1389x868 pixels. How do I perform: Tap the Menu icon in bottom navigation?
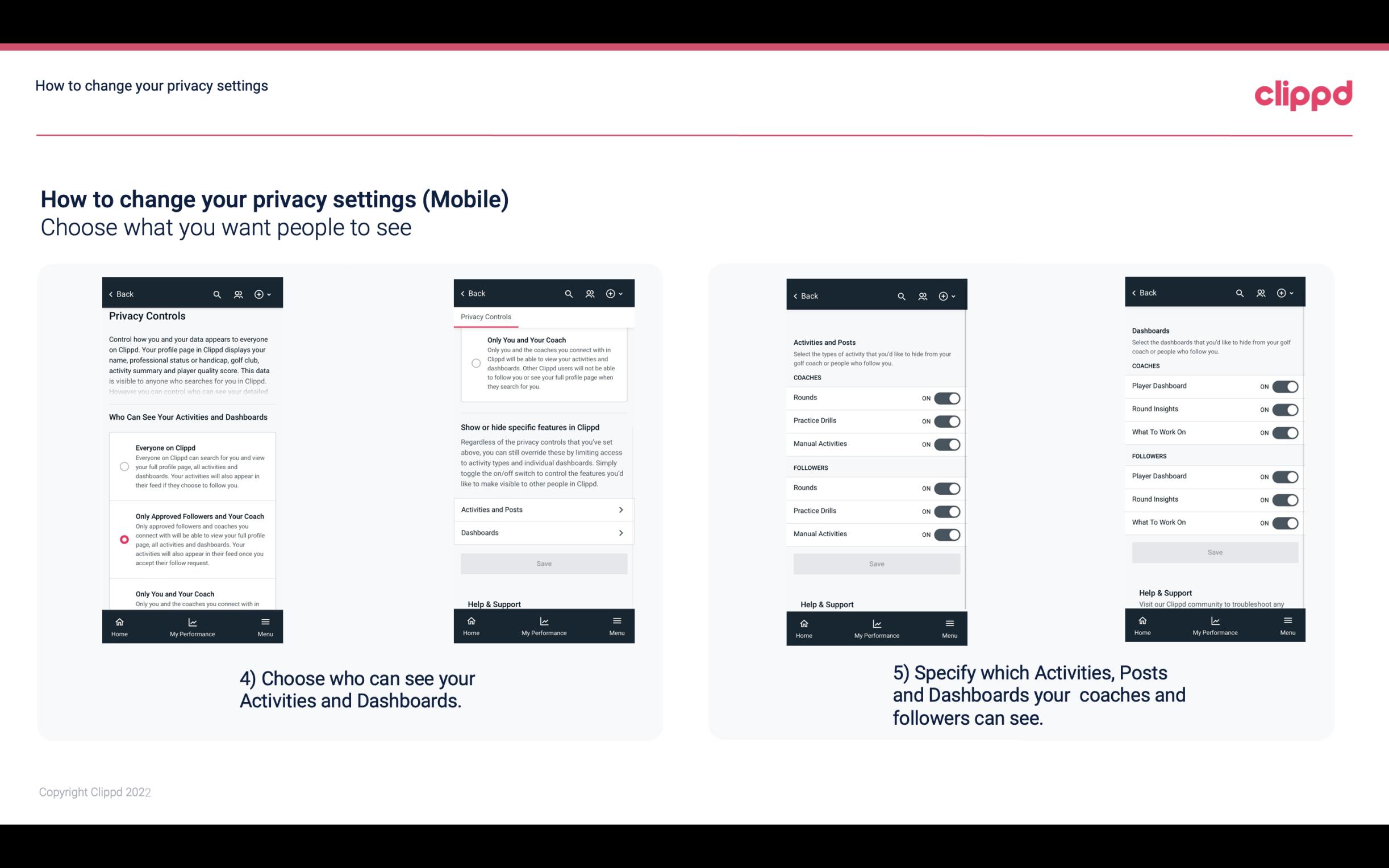coord(265,620)
